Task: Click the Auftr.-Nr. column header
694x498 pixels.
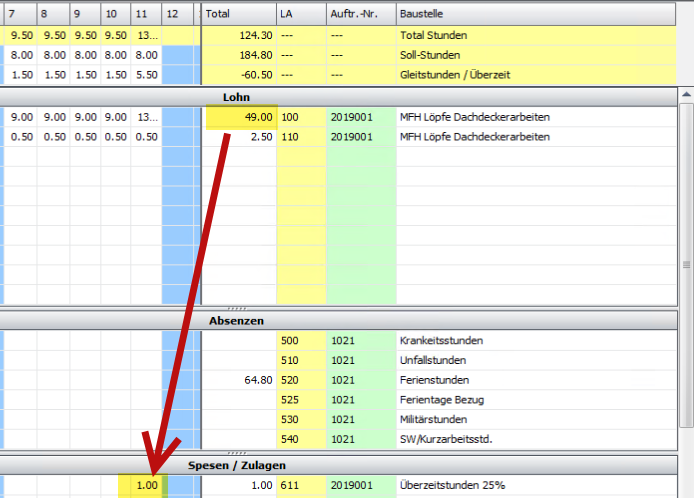Action: 359,14
